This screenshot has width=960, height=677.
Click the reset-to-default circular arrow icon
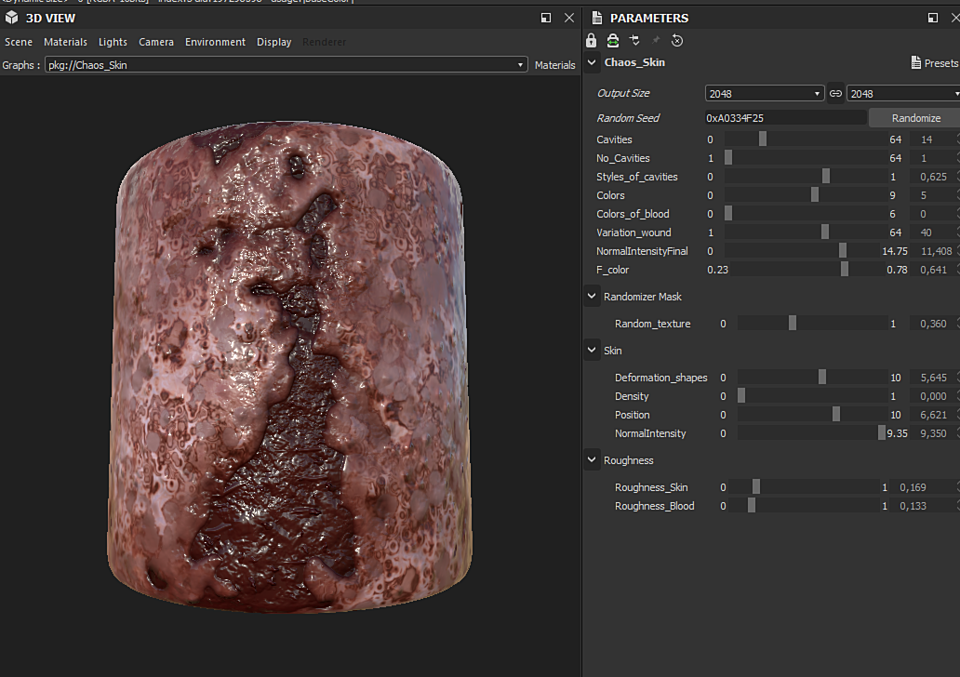point(677,41)
